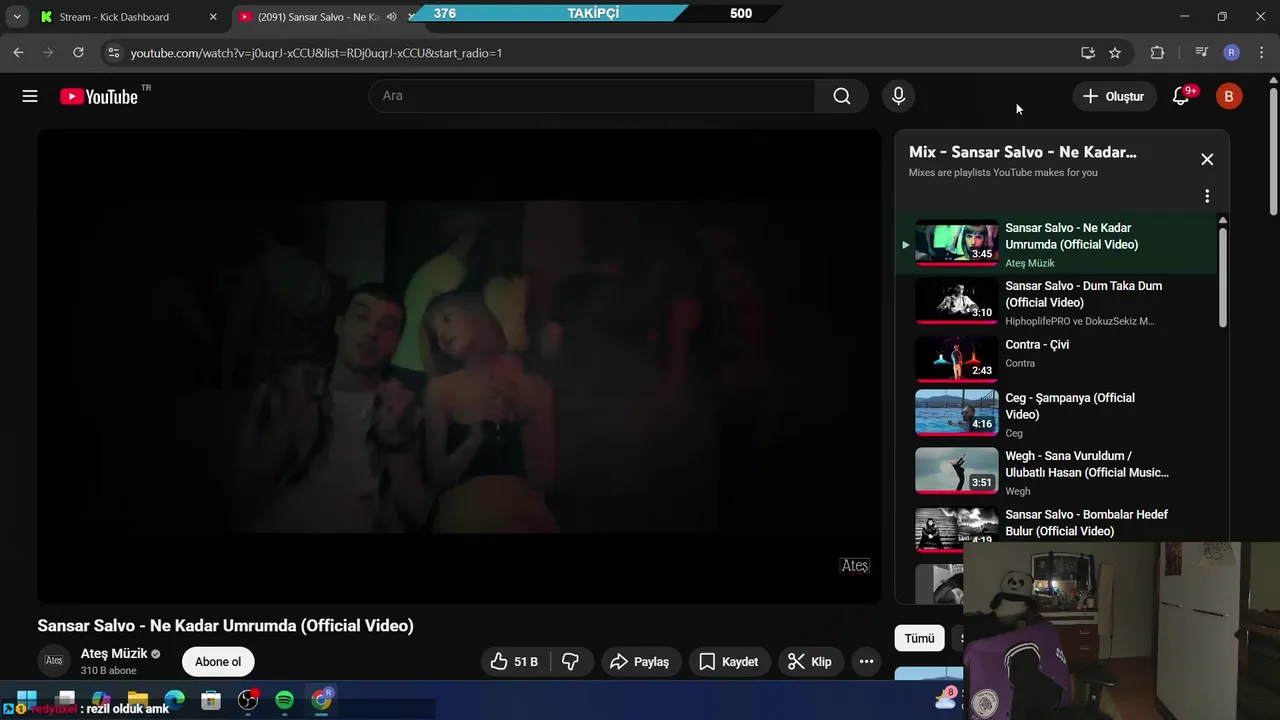This screenshot has height=720, width=1280.
Task: Play Sansar Salvo - Bombalar Hedef Bulur
Action: (1056, 524)
